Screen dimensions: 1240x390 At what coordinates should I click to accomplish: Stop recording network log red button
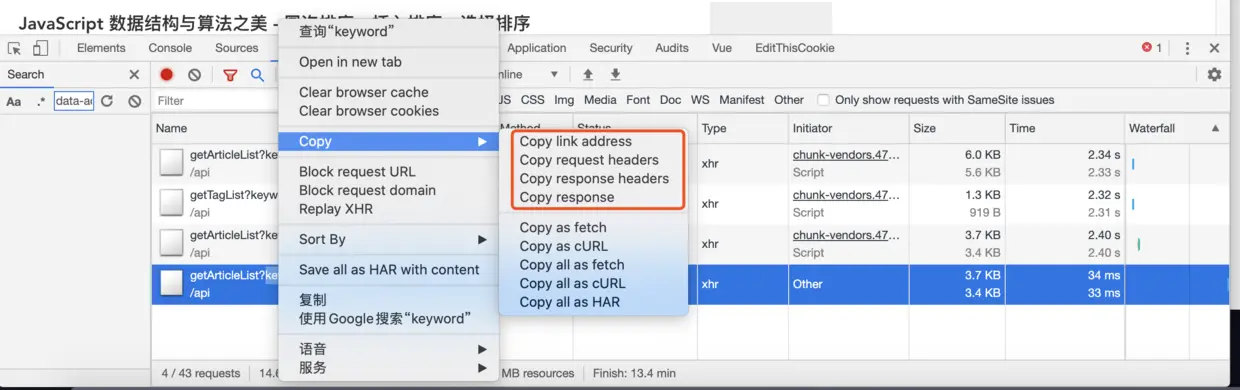pos(166,75)
